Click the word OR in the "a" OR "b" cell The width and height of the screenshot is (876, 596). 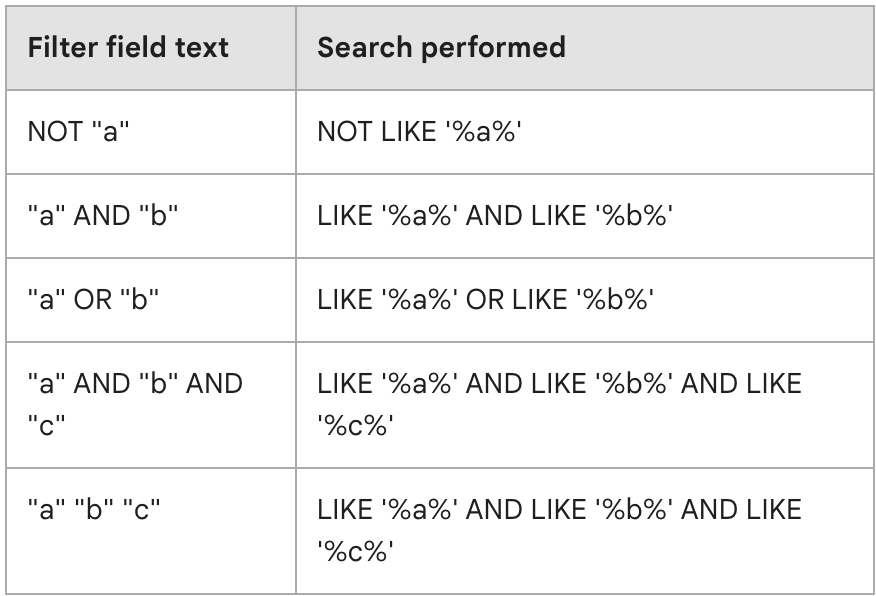point(94,299)
